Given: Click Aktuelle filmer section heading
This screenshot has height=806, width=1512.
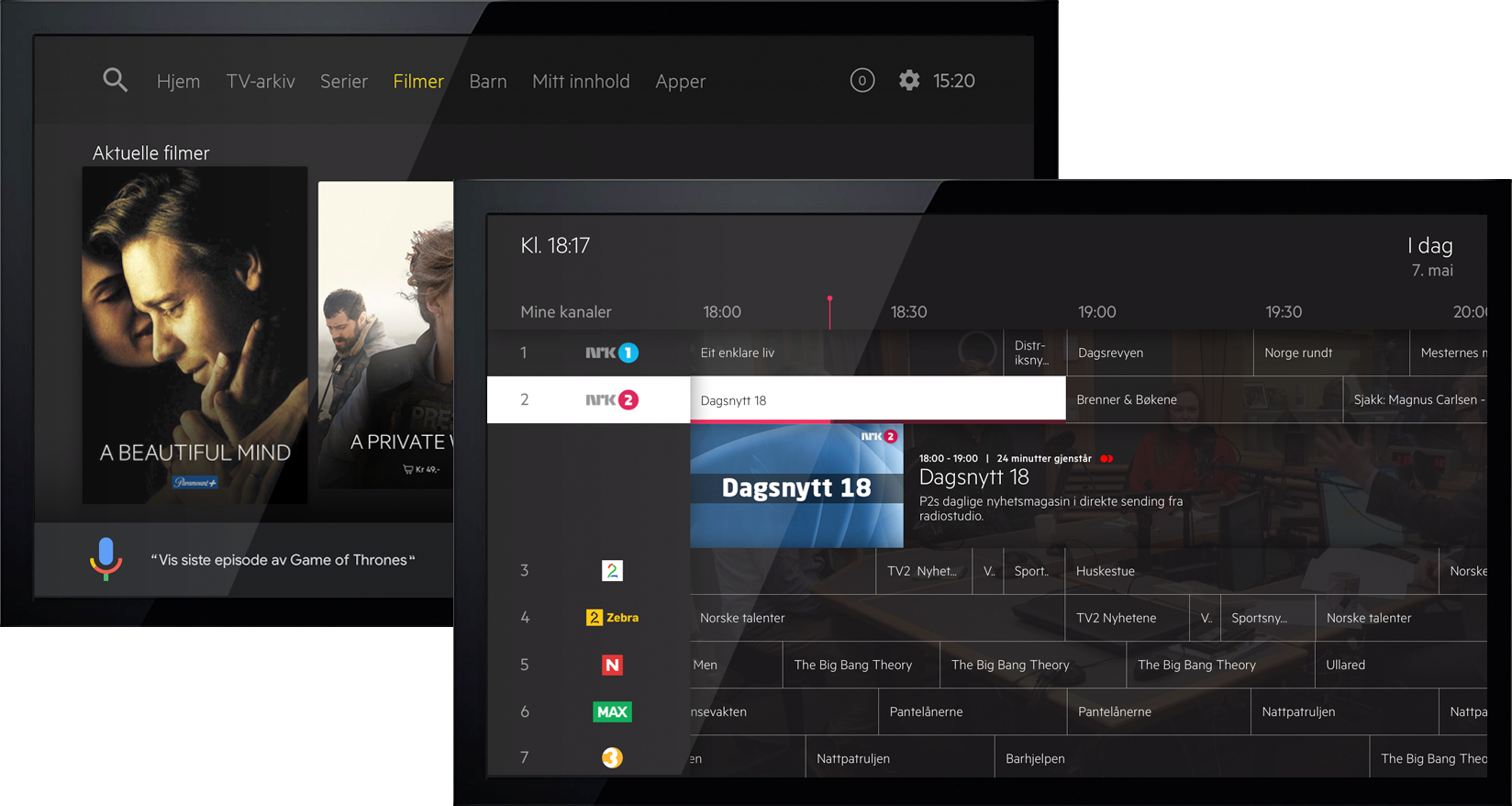Looking at the screenshot, I should [151, 153].
